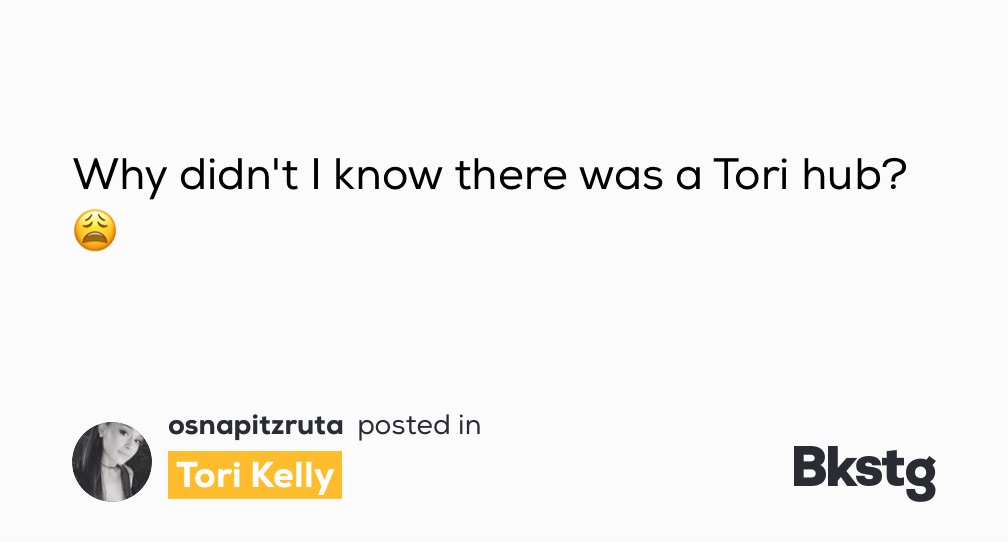
Task: Open osnapitzruta's profile avatar photo
Action: 112,462
